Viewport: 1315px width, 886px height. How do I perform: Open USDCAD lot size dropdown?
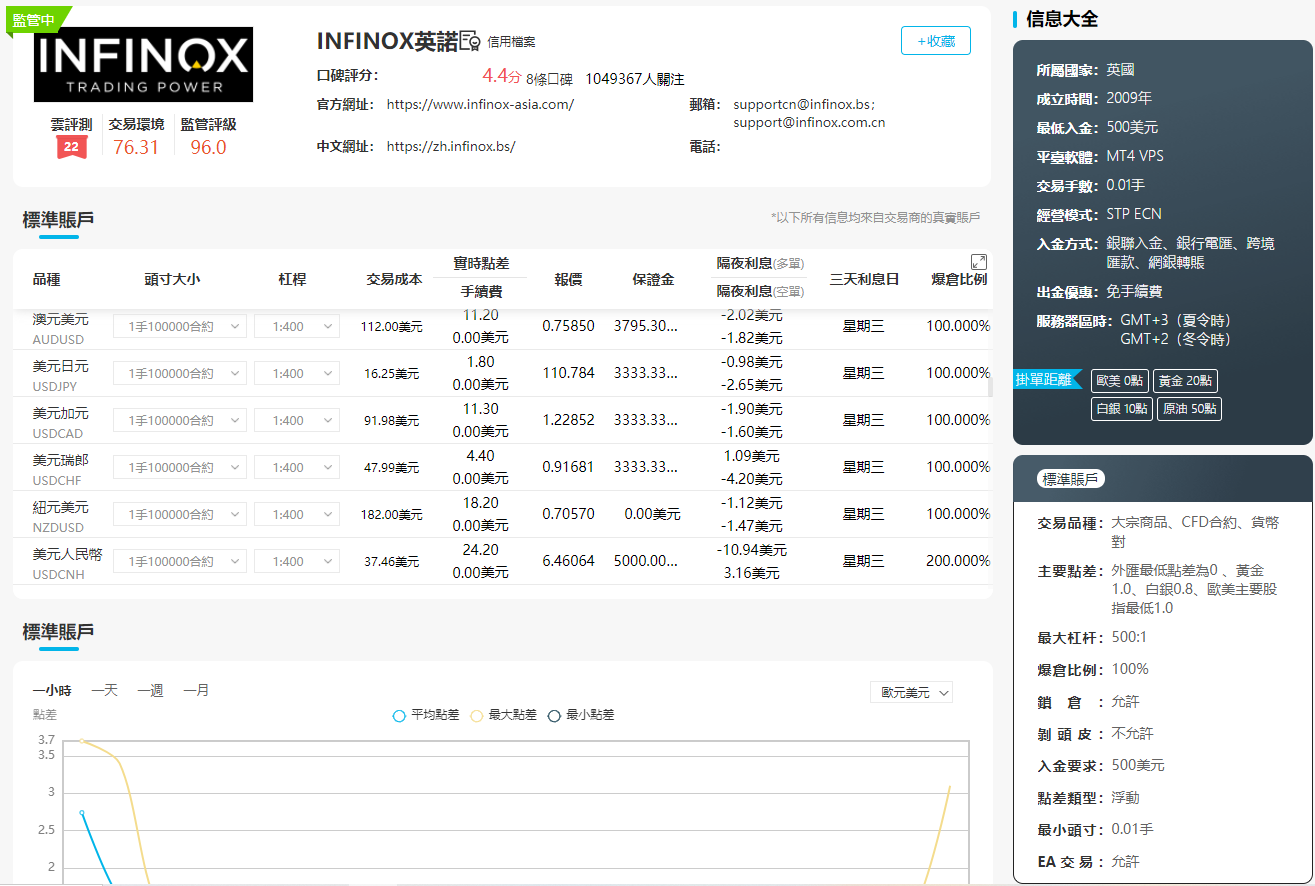point(180,420)
